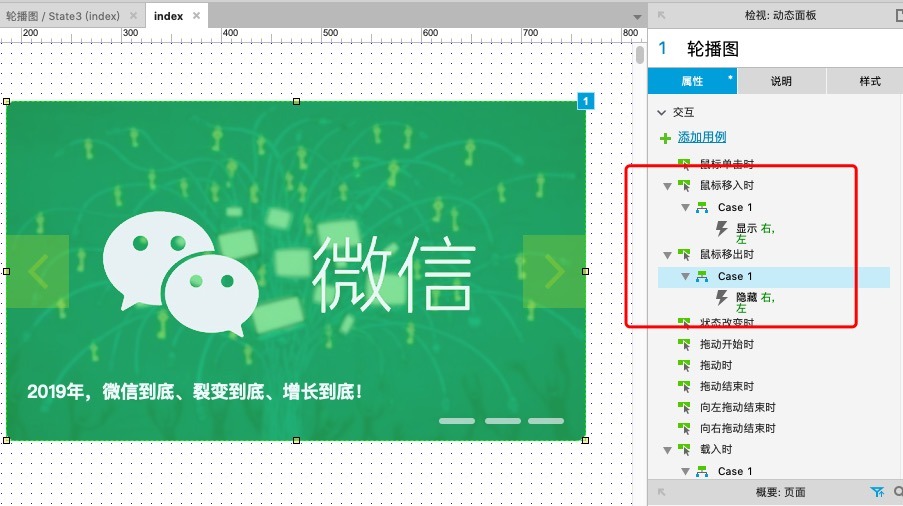Switch to the 轮播图 / State3 (index) tab
Viewport: 903px width, 506px height.
tap(63, 16)
